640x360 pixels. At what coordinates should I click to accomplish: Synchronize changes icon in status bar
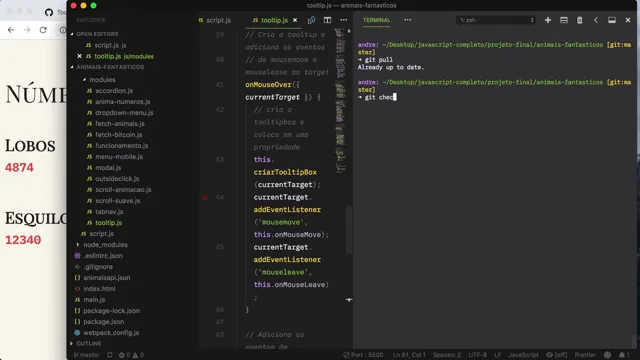point(110,355)
